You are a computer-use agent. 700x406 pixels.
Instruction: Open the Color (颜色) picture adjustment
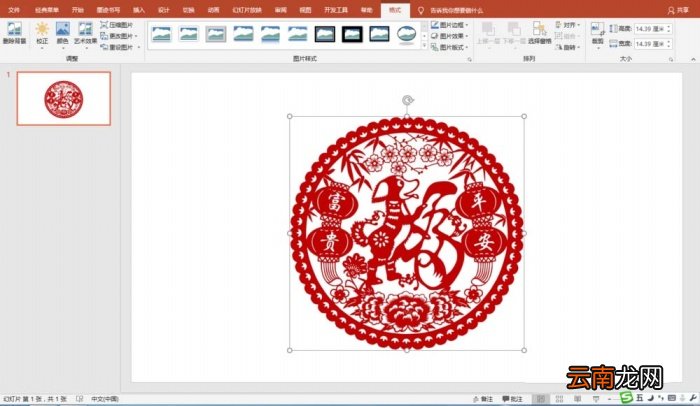[x=62, y=33]
